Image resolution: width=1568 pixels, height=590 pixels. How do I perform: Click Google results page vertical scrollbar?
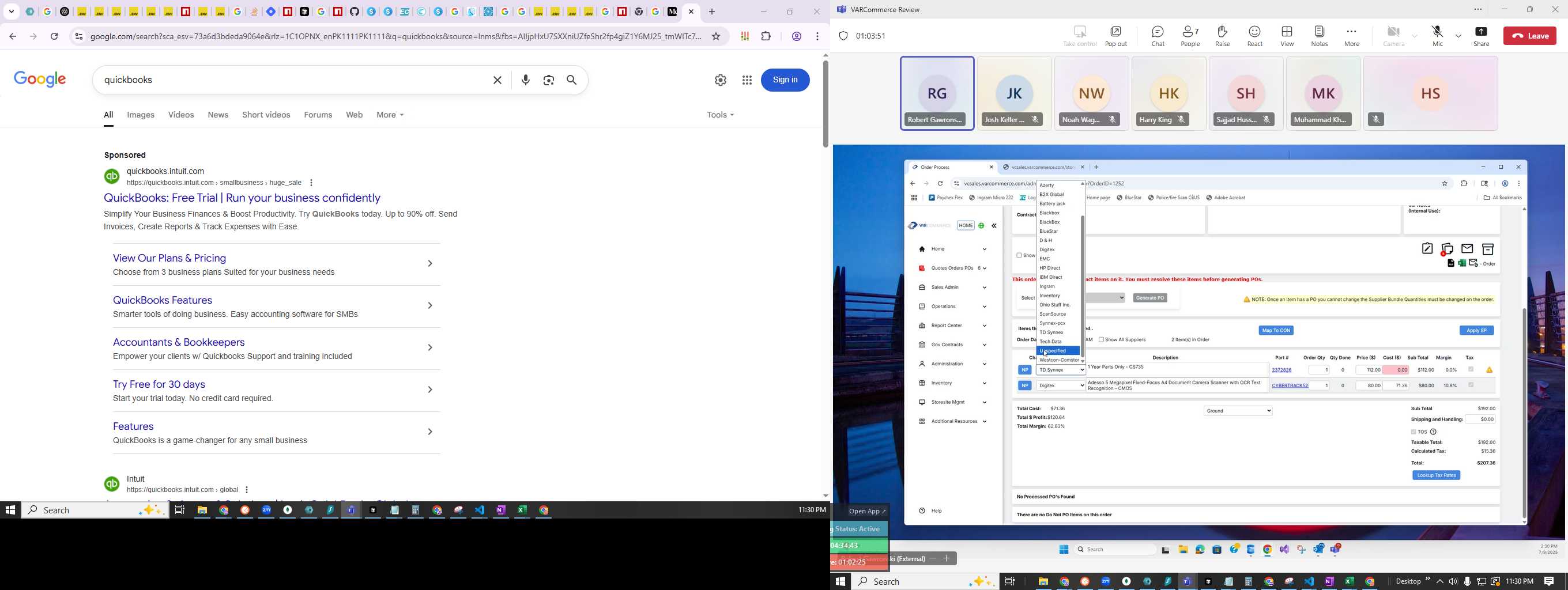(825, 103)
